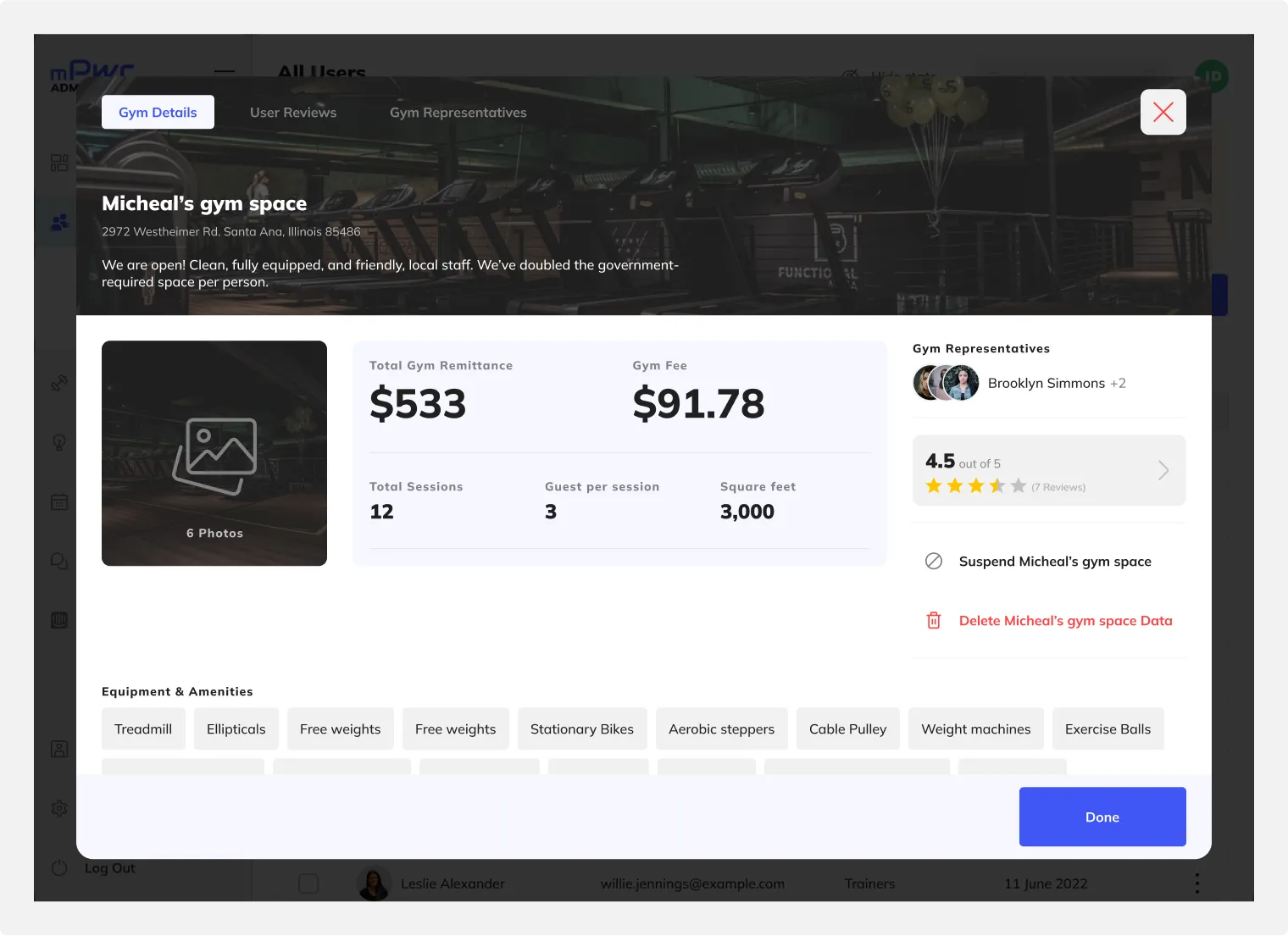Click the users icon in sidebar

point(59,222)
